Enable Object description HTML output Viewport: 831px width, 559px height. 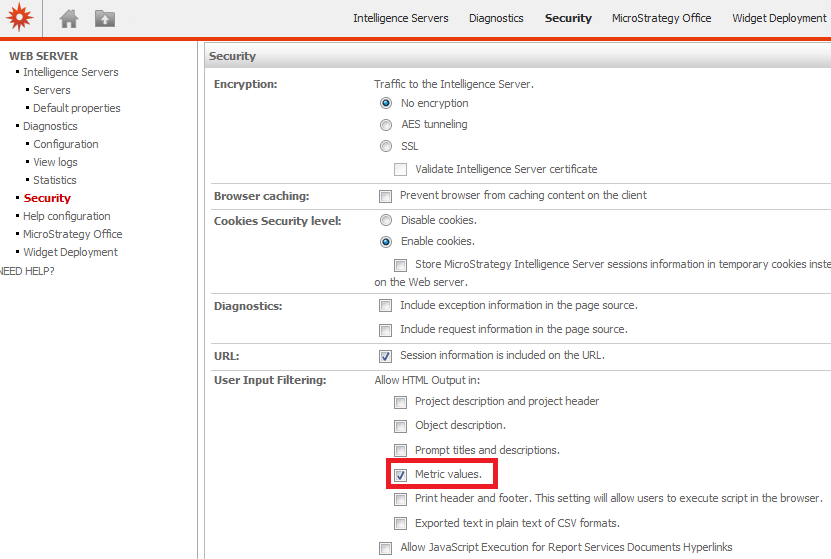[400, 426]
